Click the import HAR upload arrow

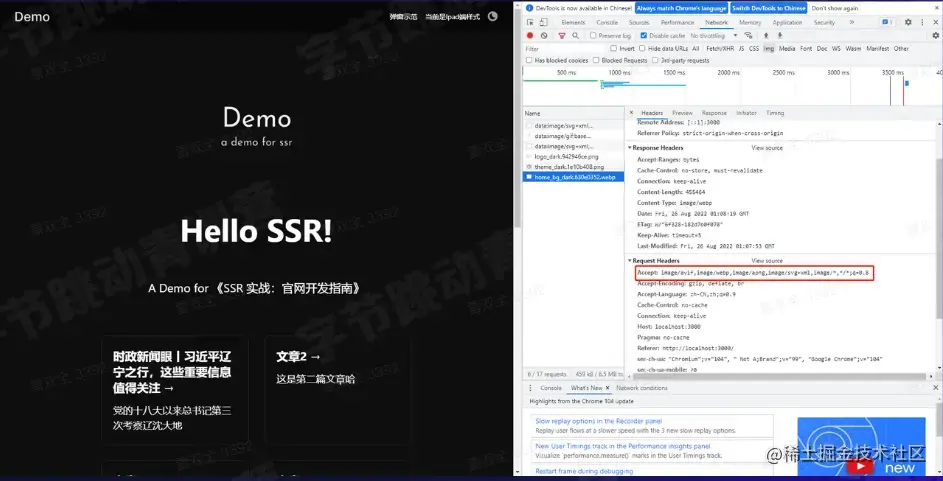point(766,35)
